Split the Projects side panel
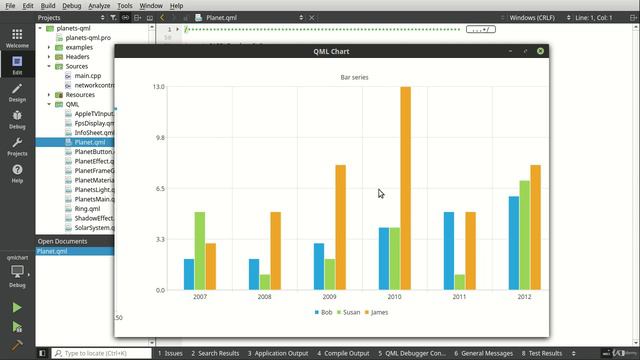 138,18
